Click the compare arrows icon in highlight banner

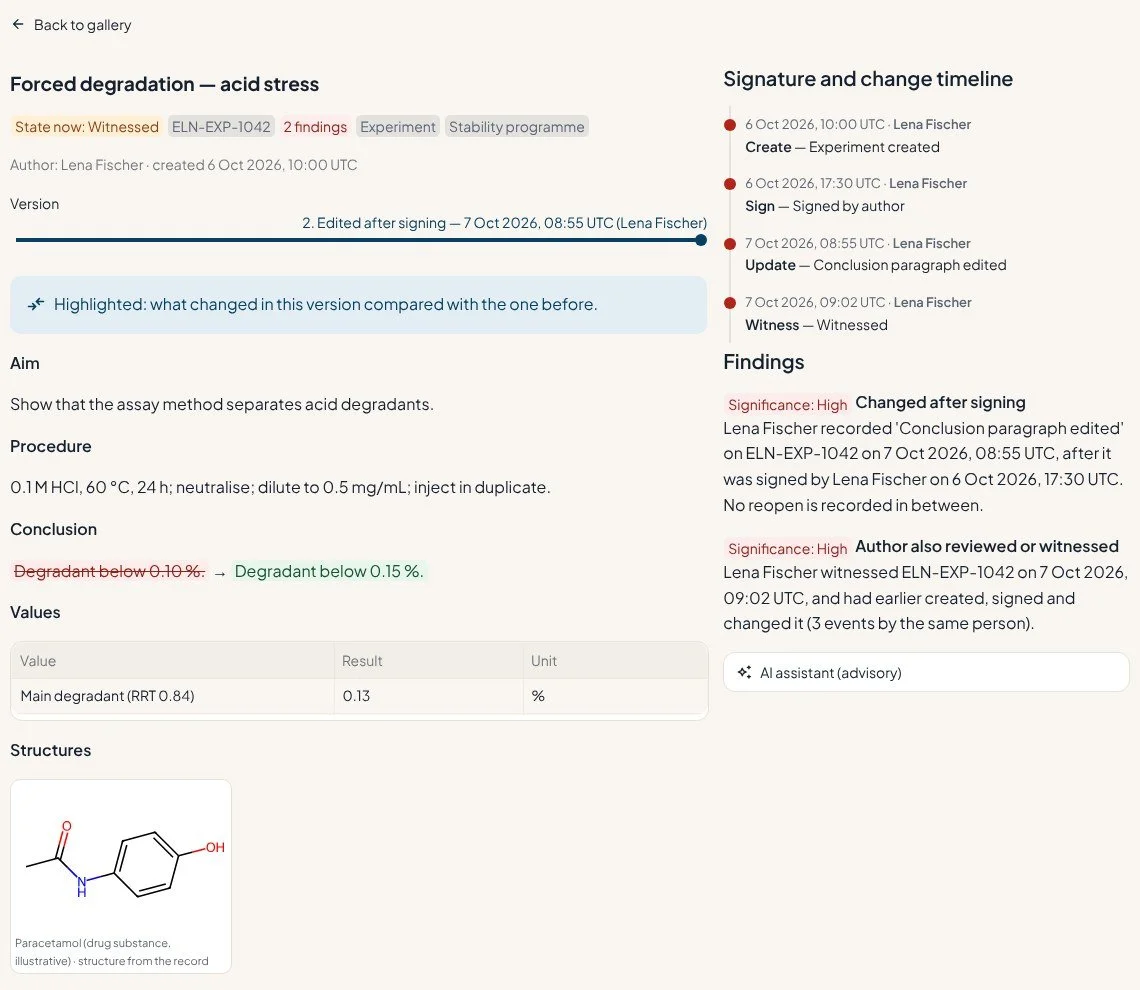36,304
